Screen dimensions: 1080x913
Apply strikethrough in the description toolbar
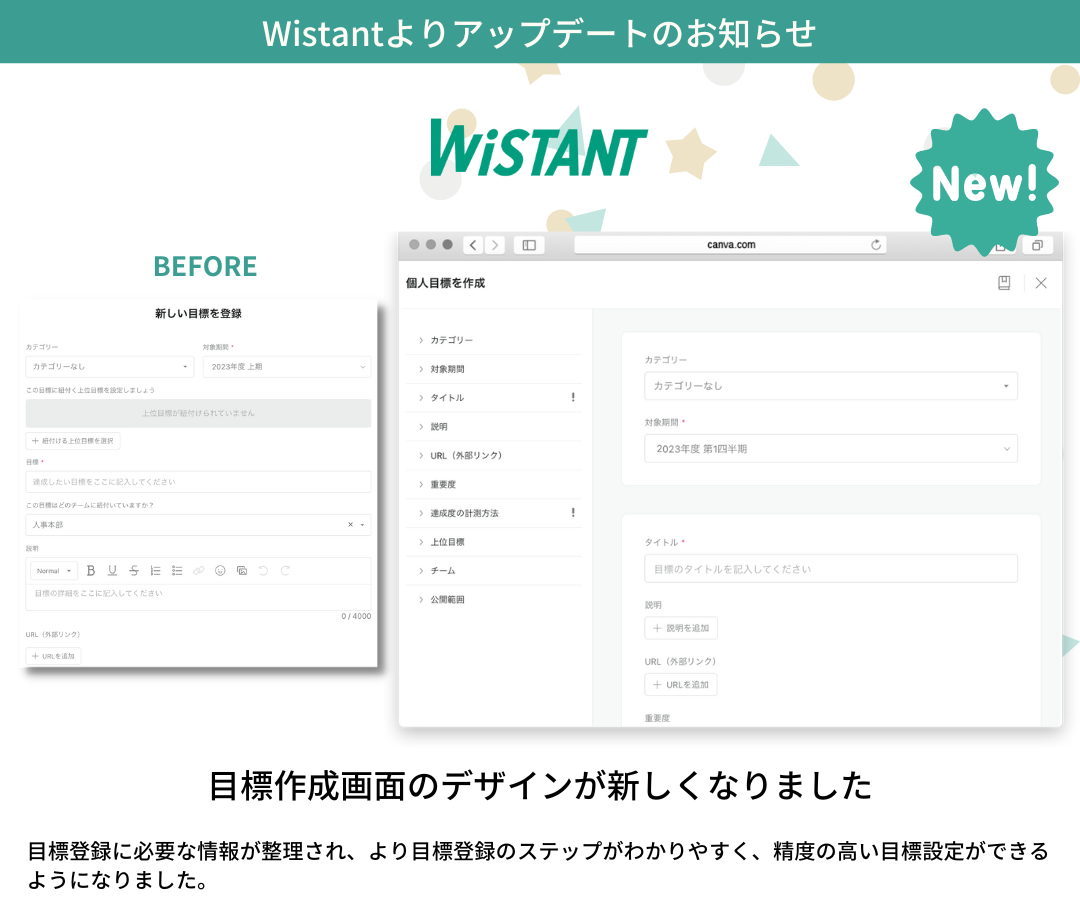134,571
